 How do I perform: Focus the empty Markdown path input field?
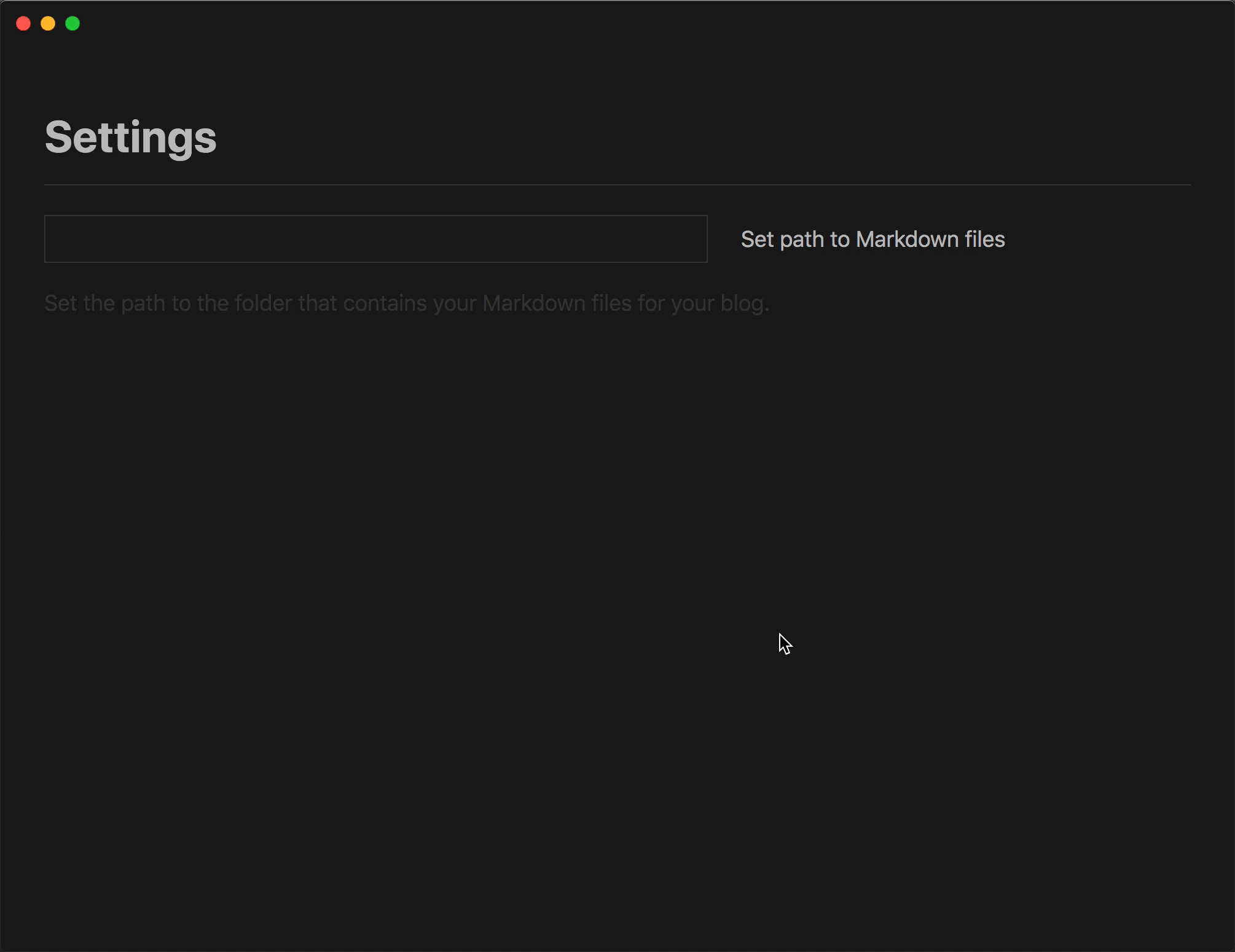click(375, 239)
